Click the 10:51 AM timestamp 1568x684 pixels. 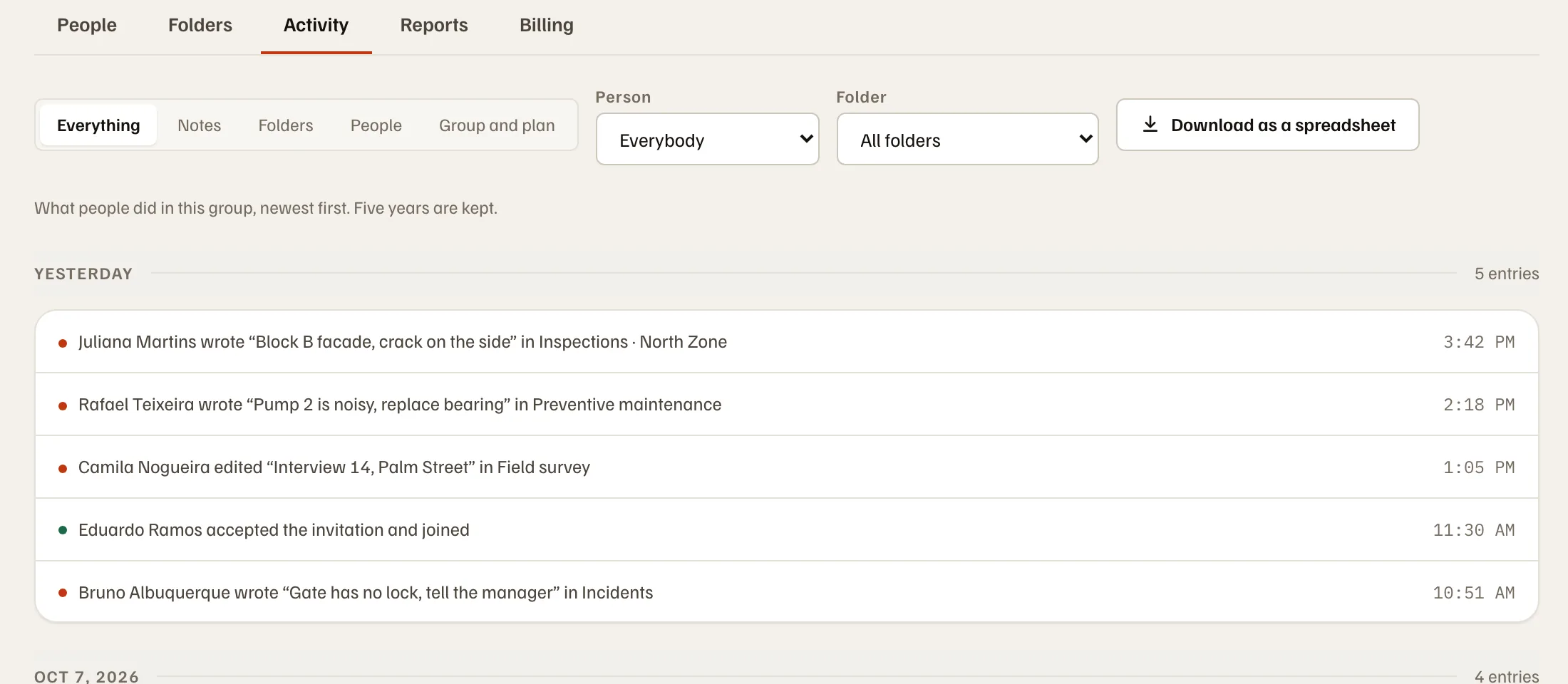[1474, 593]
